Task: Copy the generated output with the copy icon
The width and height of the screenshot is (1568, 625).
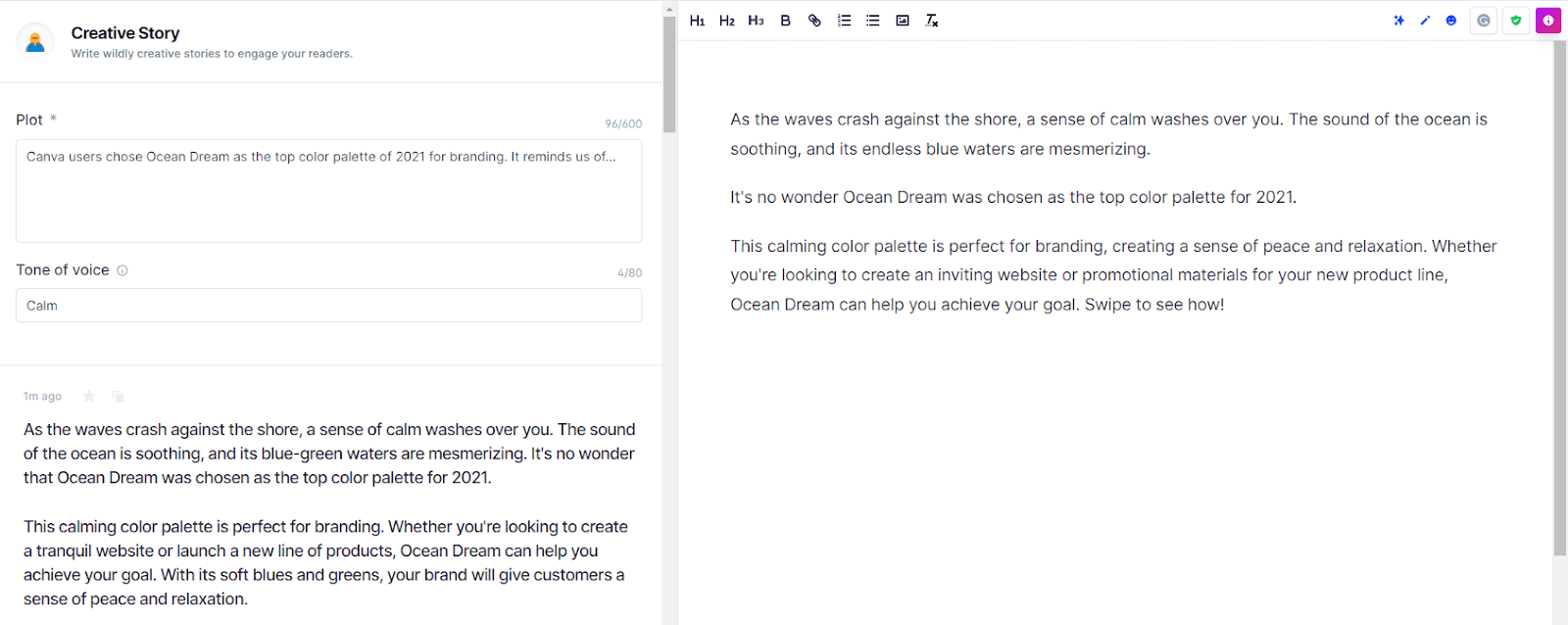Action: 118,396
